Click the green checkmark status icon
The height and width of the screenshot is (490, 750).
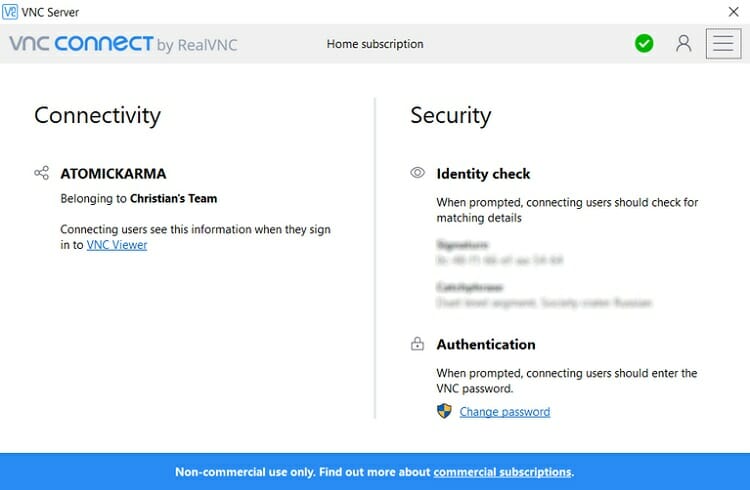pyautogui.click(x=644, y=44)
